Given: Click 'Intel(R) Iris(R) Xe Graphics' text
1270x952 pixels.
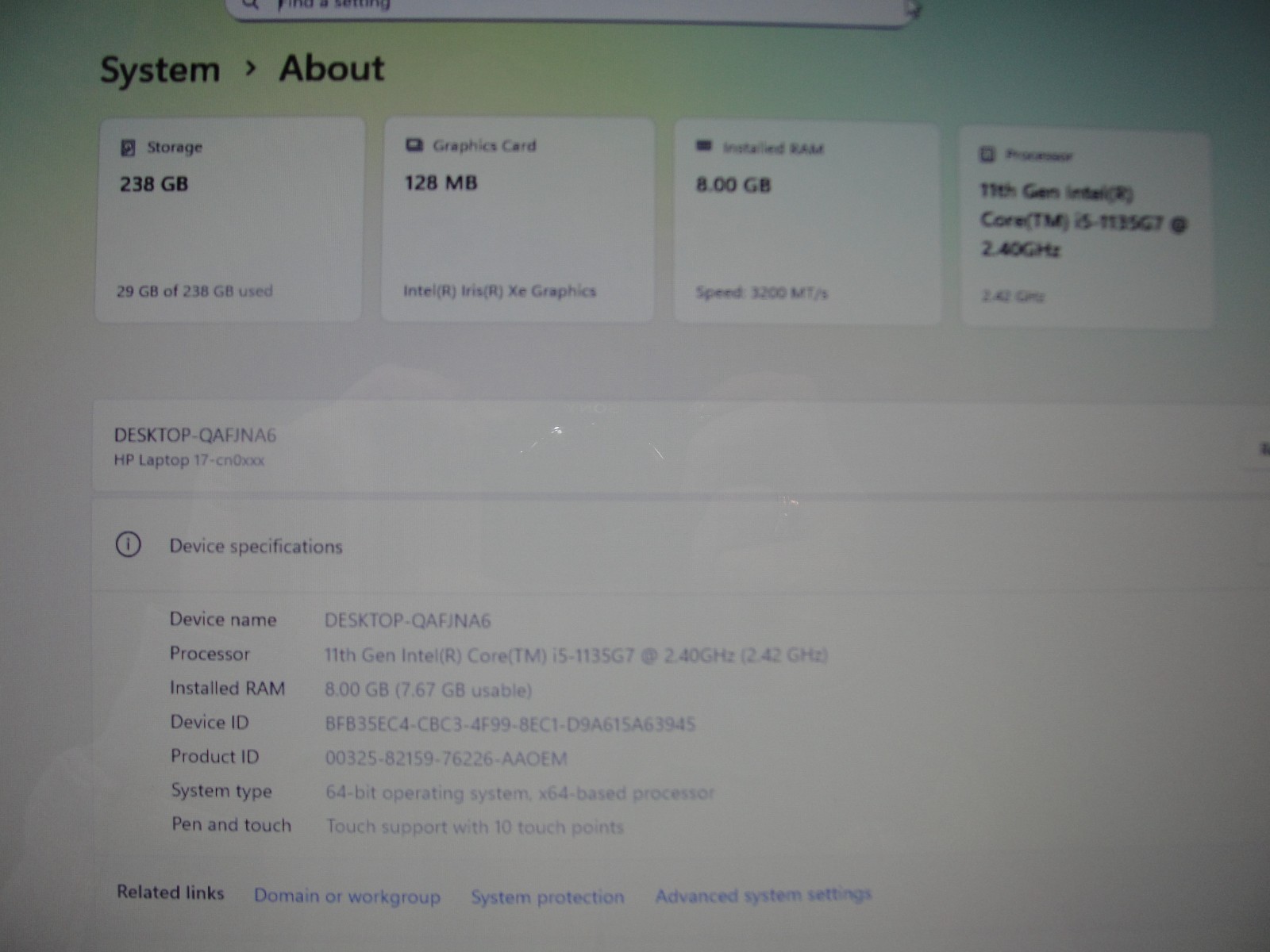Looking at the screenshot, I should [499, 291].
